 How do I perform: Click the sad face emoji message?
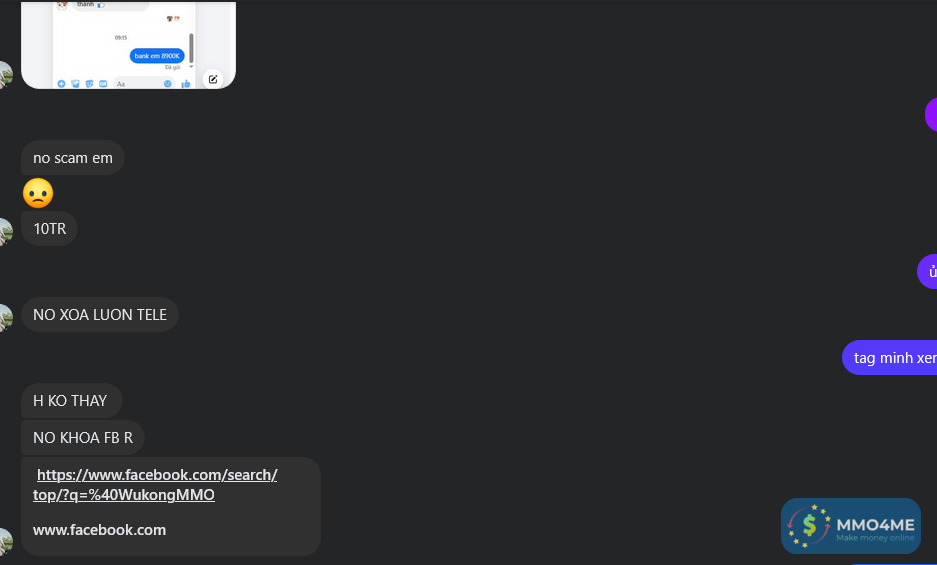coord(38,193)
